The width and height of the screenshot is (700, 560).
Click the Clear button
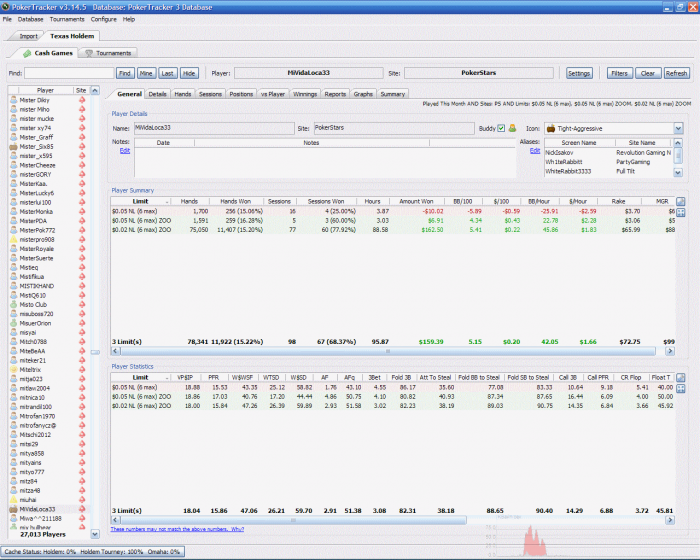coord(648,73)
